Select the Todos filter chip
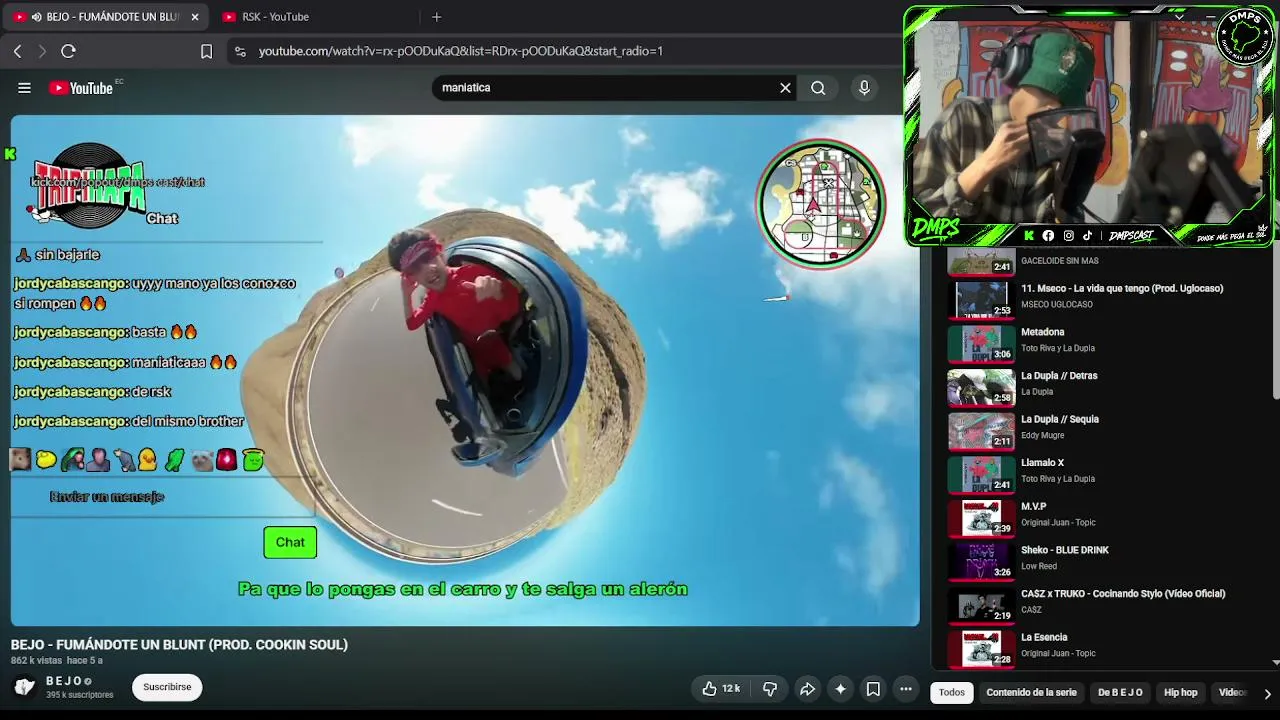The width and height of the screenshot is (1280, 720). [x=952, y=692]
